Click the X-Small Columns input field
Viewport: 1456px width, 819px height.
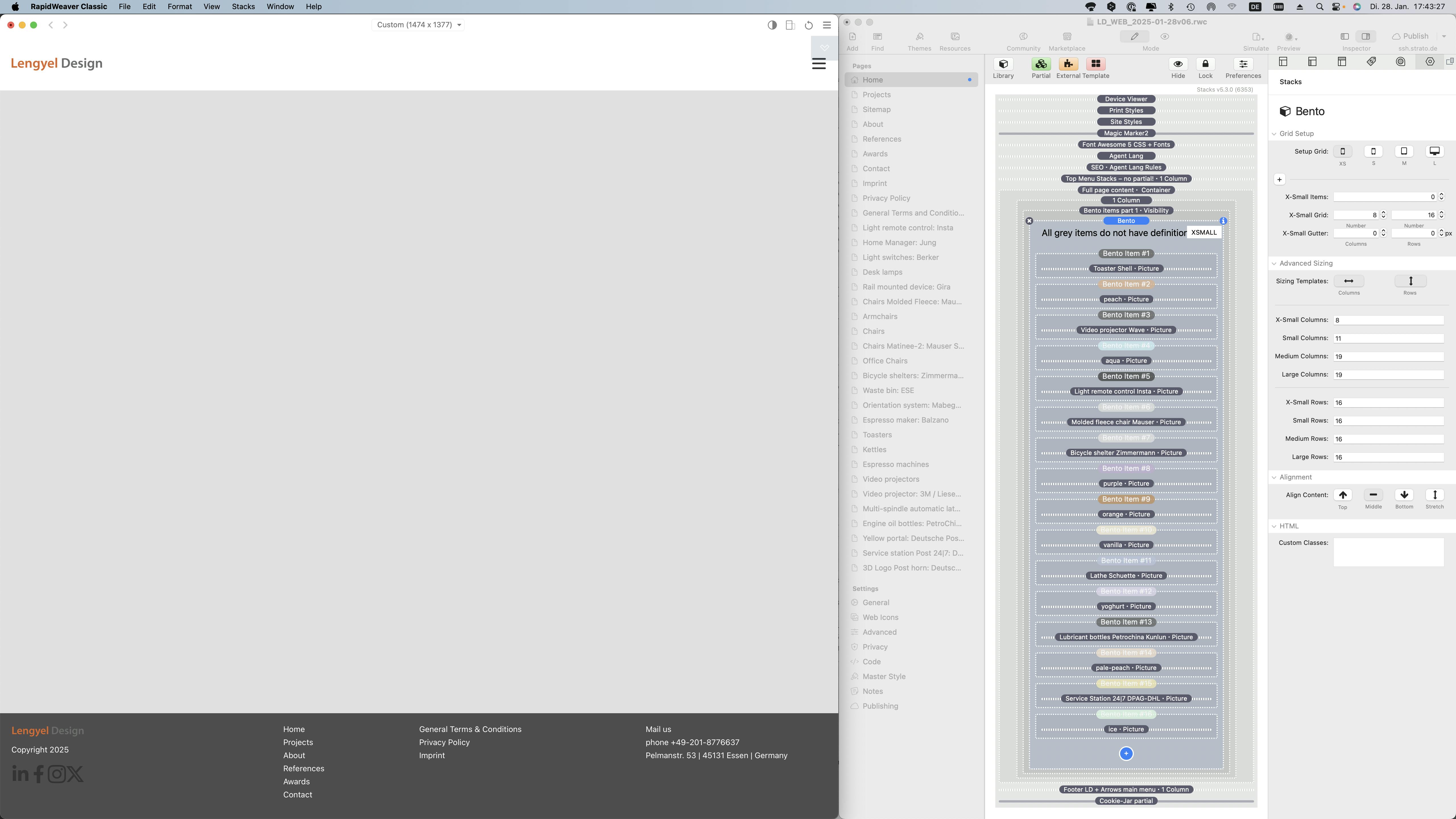1389,320
